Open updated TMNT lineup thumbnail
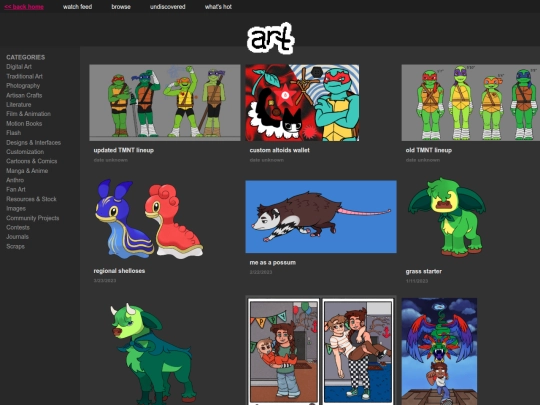This screenshot has height=405, width=540. click(165, 103)
